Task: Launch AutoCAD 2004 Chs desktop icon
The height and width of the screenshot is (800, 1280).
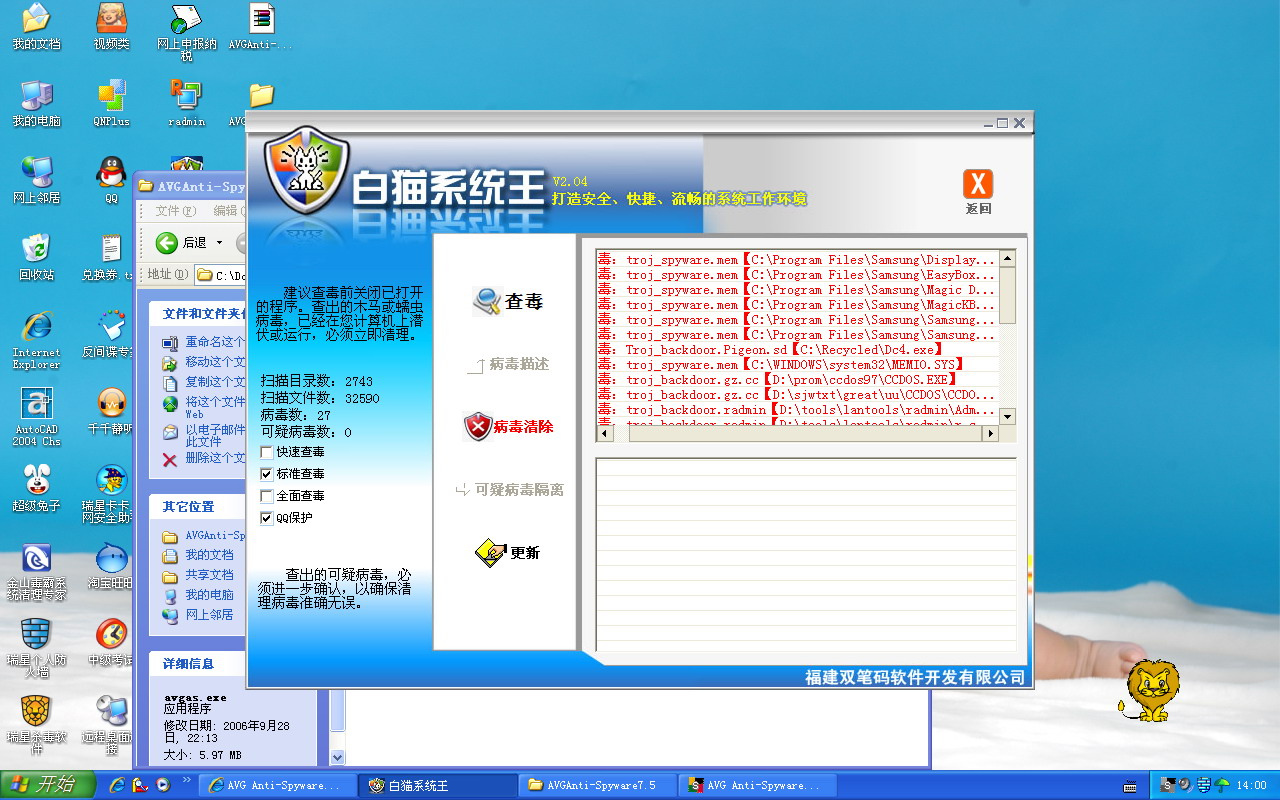Action: click(x=36, y=417)
